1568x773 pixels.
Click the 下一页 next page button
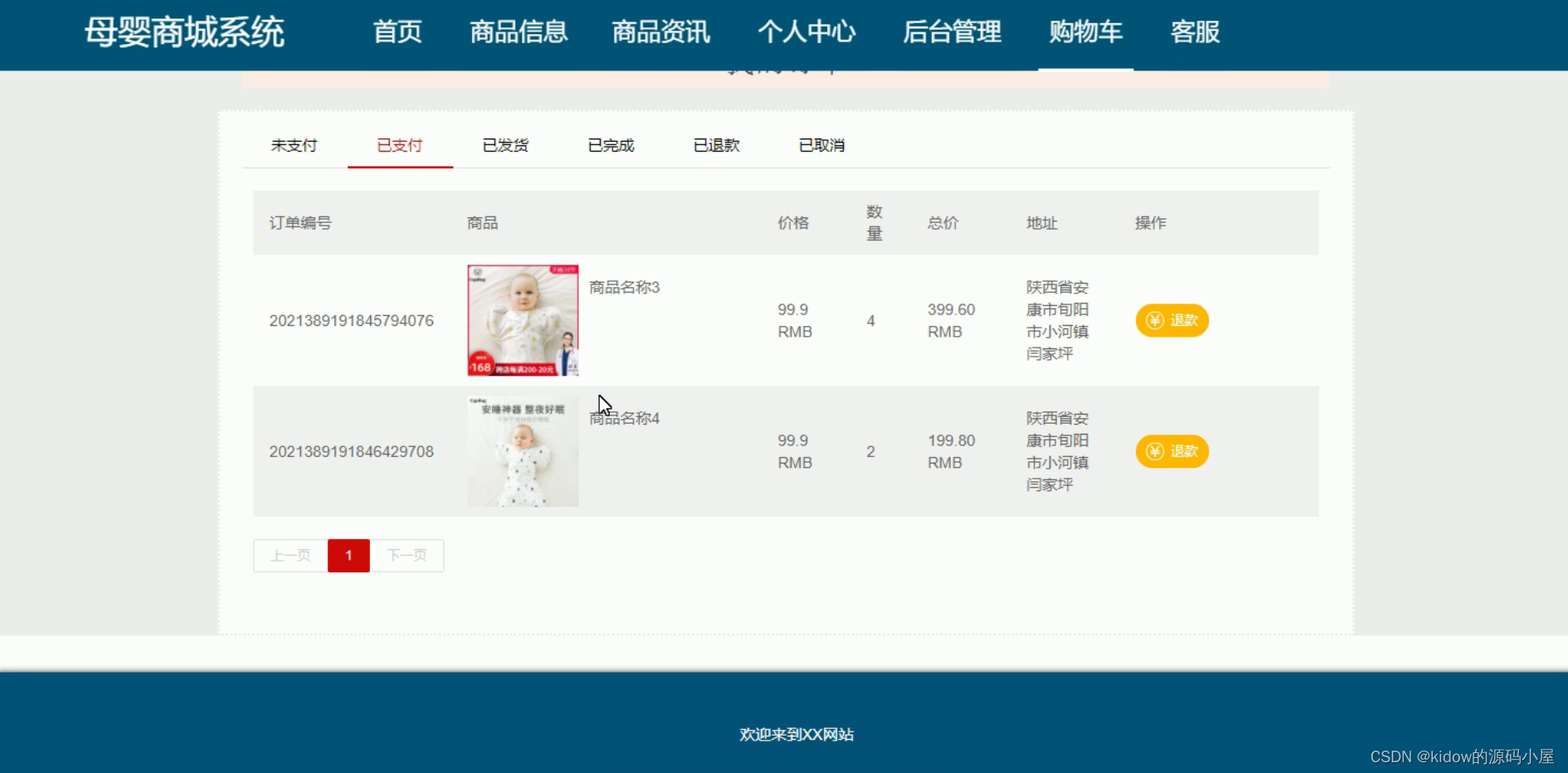click(x=407, y=556)
